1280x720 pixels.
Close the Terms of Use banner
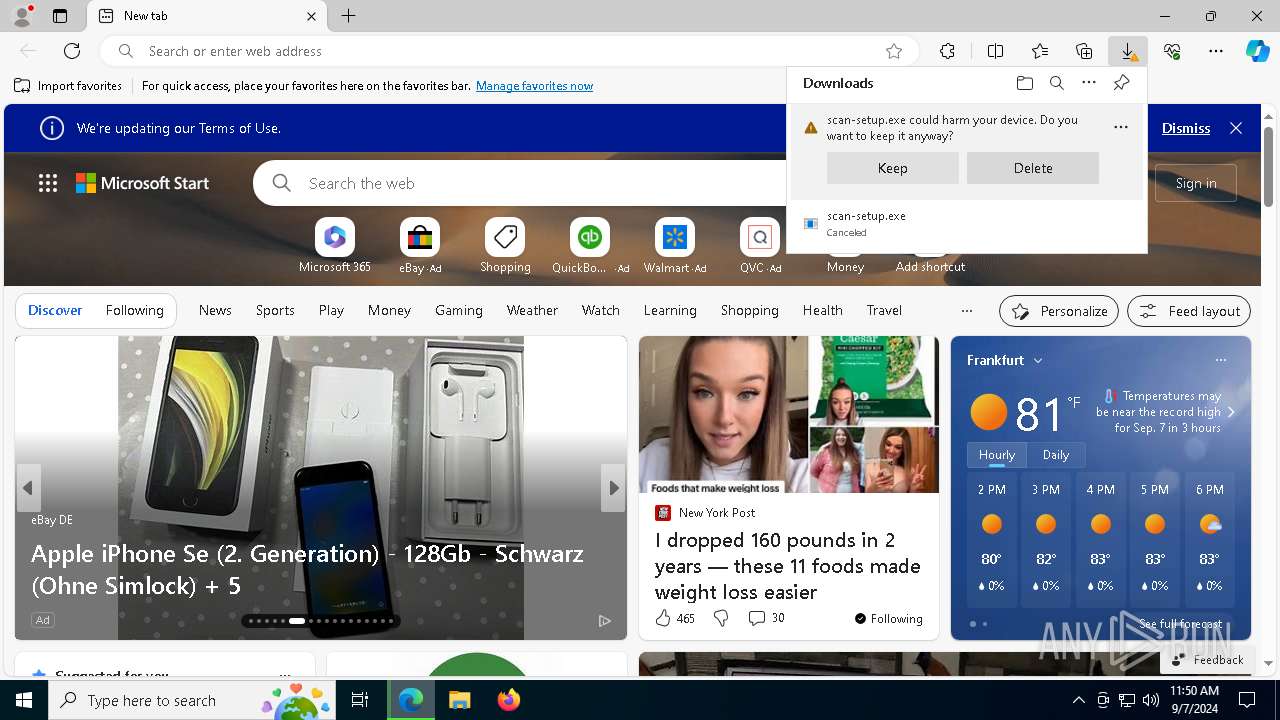1236,128
